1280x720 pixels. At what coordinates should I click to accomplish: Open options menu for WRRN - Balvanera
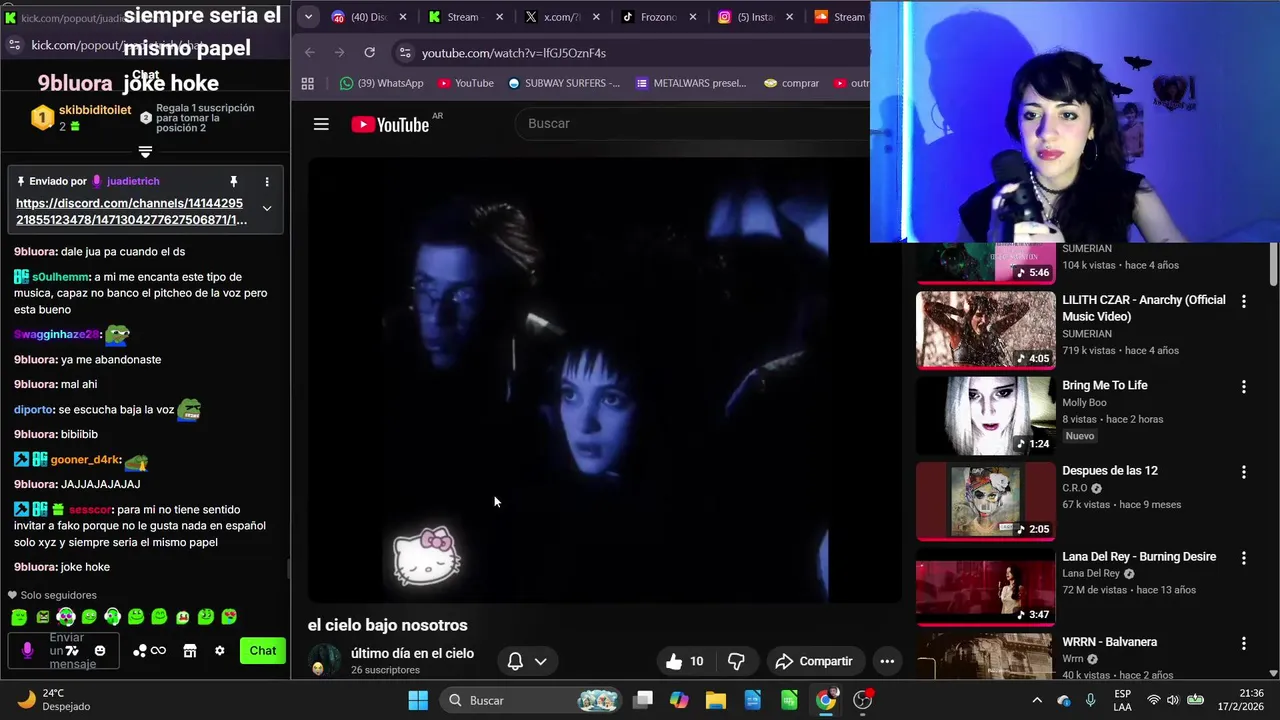tap(1244, 643)
